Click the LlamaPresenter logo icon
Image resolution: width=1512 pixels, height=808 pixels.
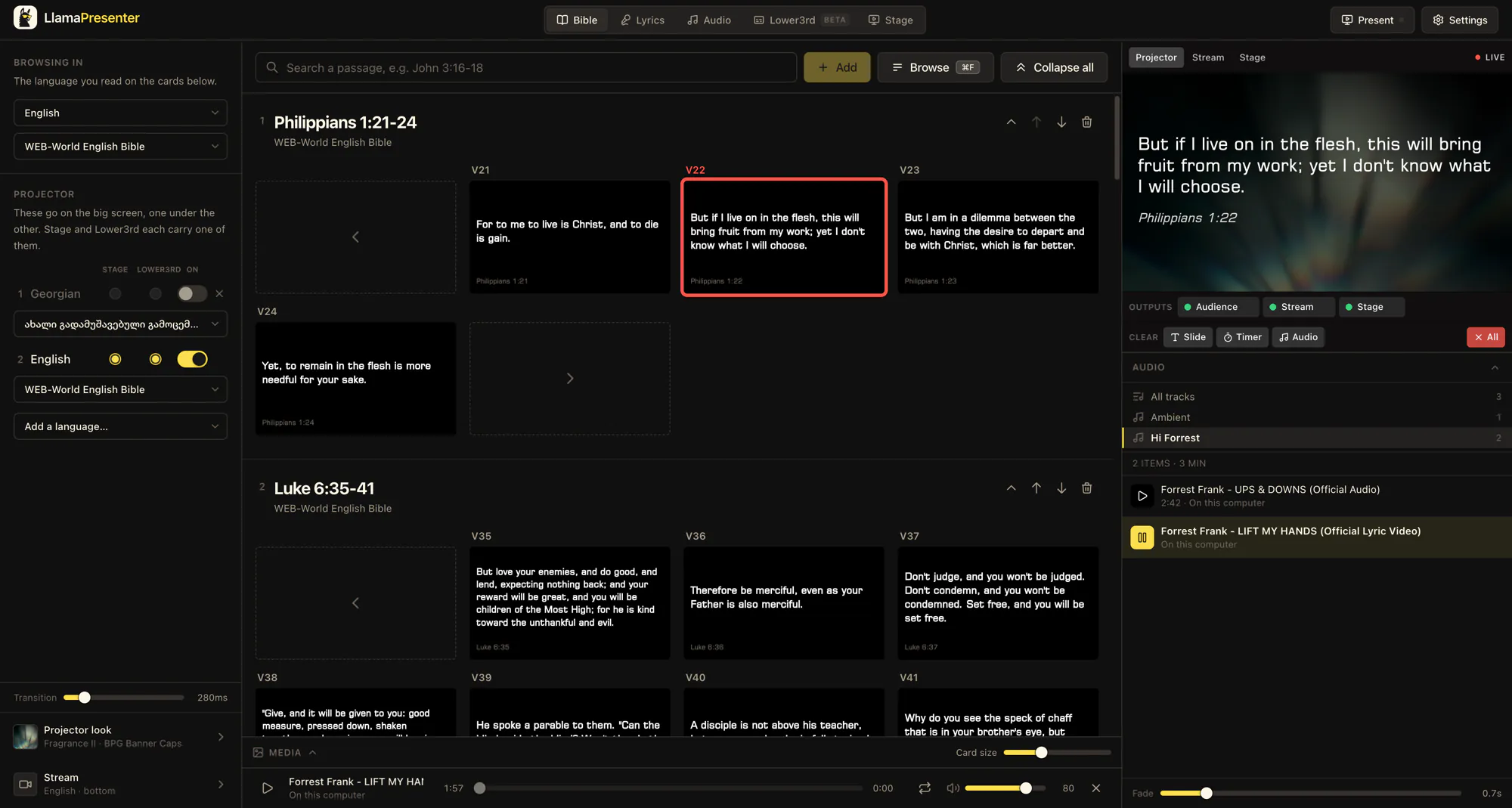click(x=25, y=17)
